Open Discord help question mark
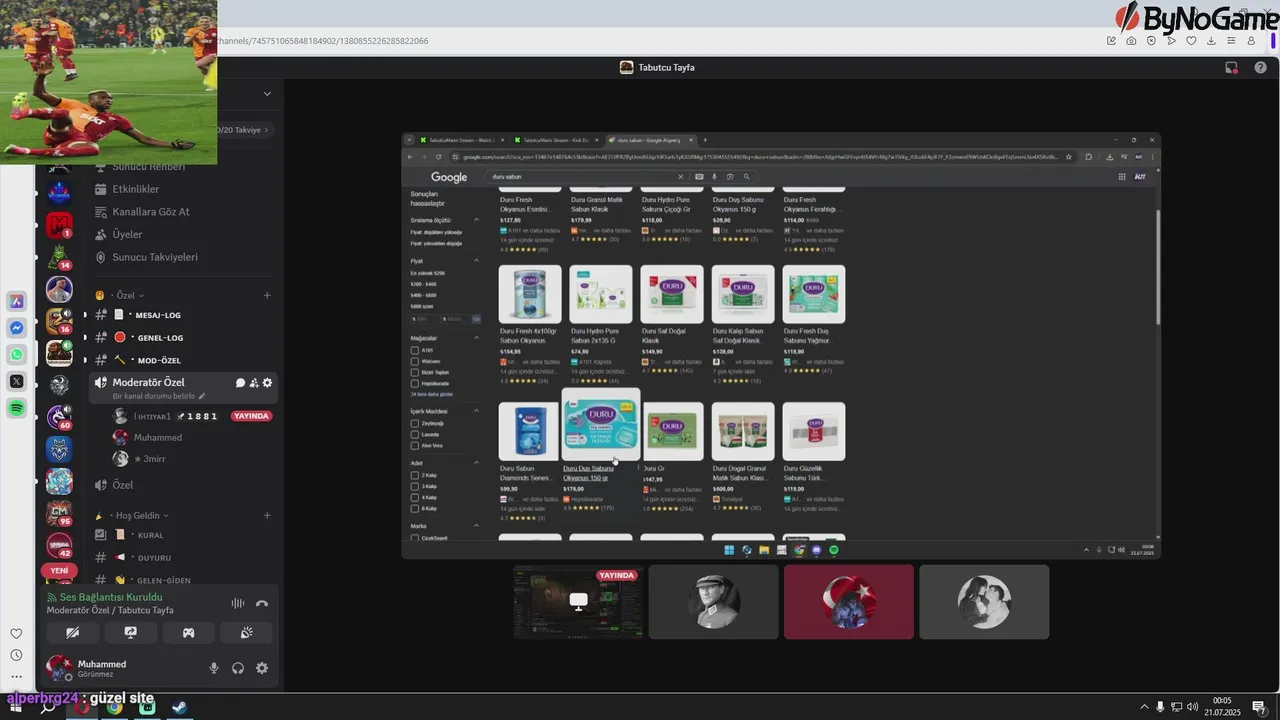1280x720 pixels. (x=1261, y=67)
